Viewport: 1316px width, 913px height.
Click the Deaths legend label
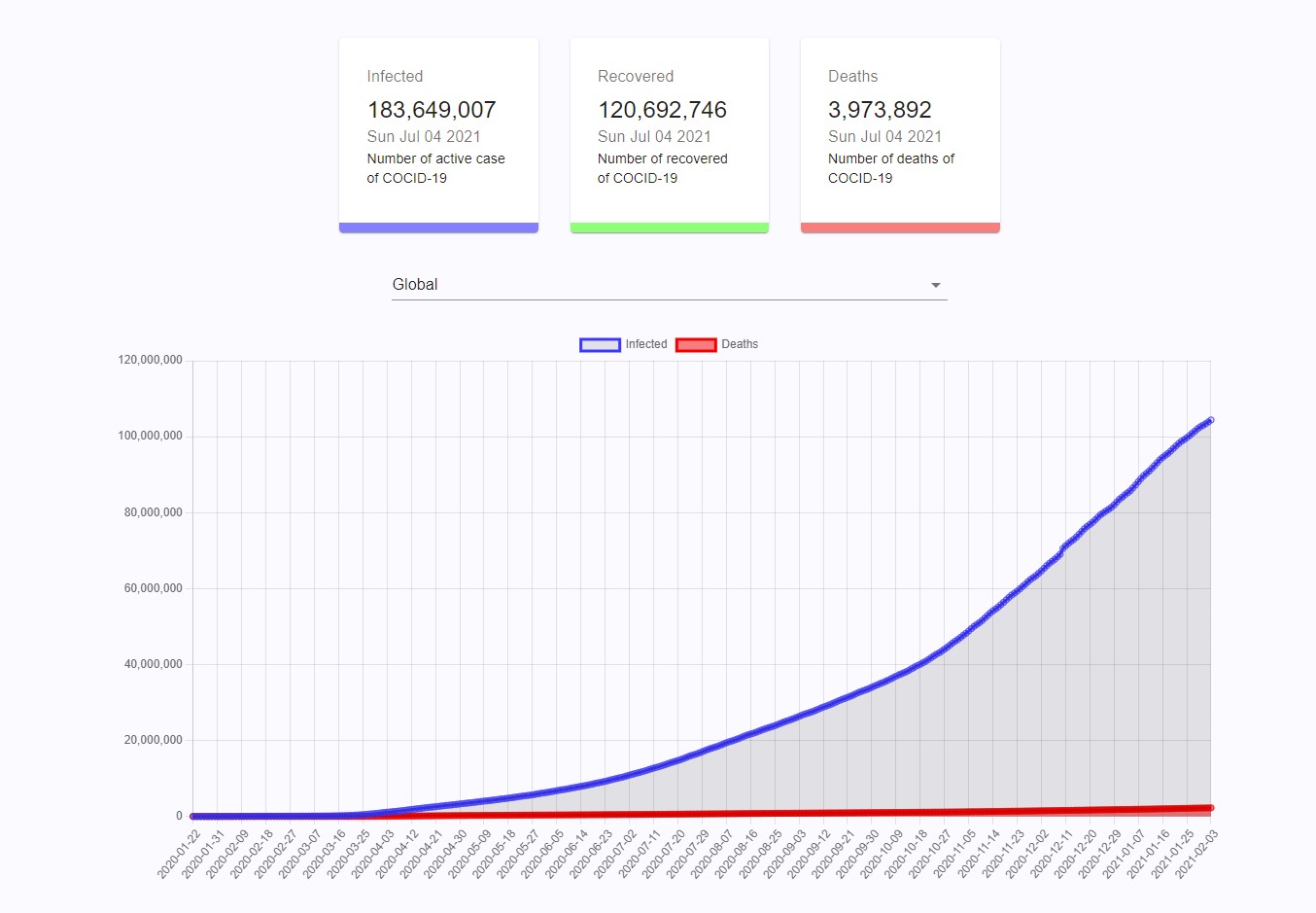coord(740,344)
